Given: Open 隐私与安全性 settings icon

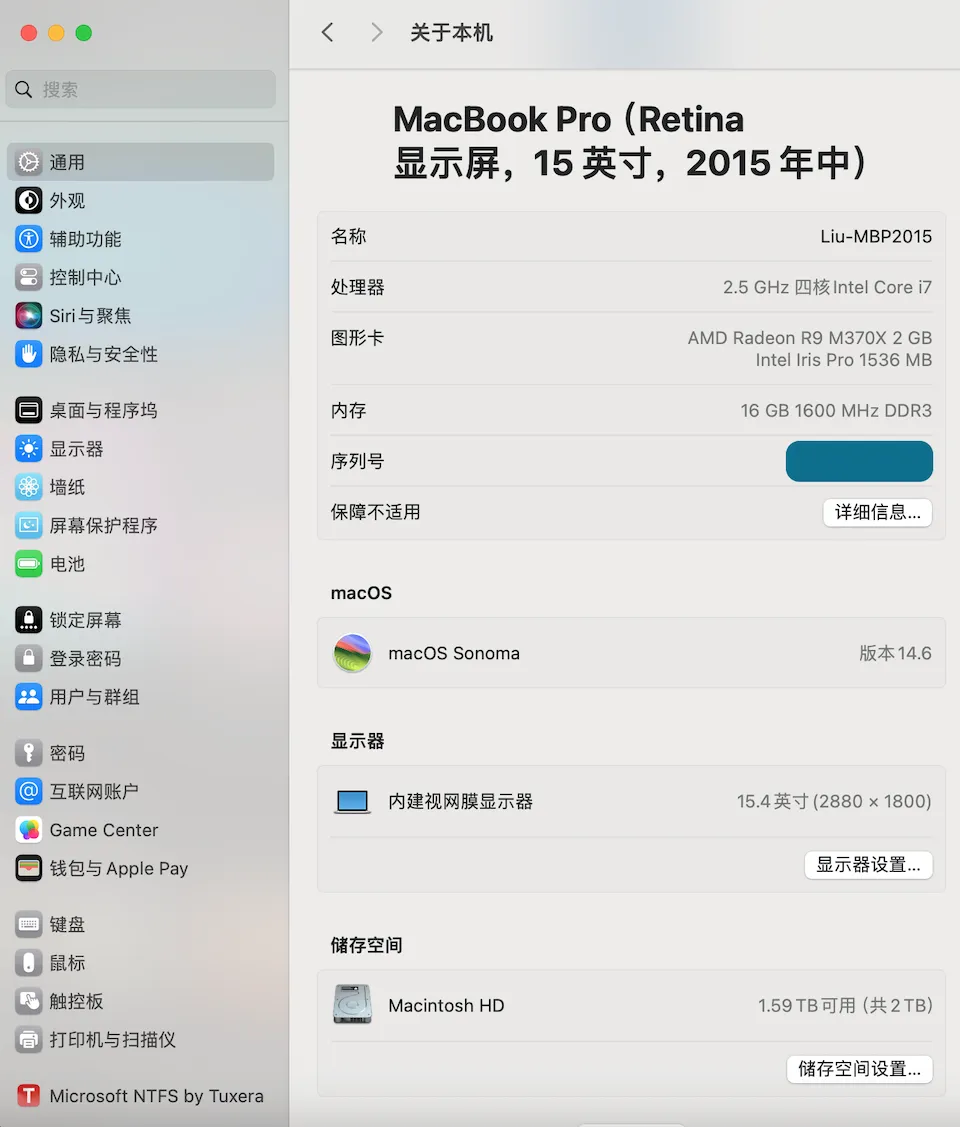Looking at the screenshot, I should [x=27, y=354].
